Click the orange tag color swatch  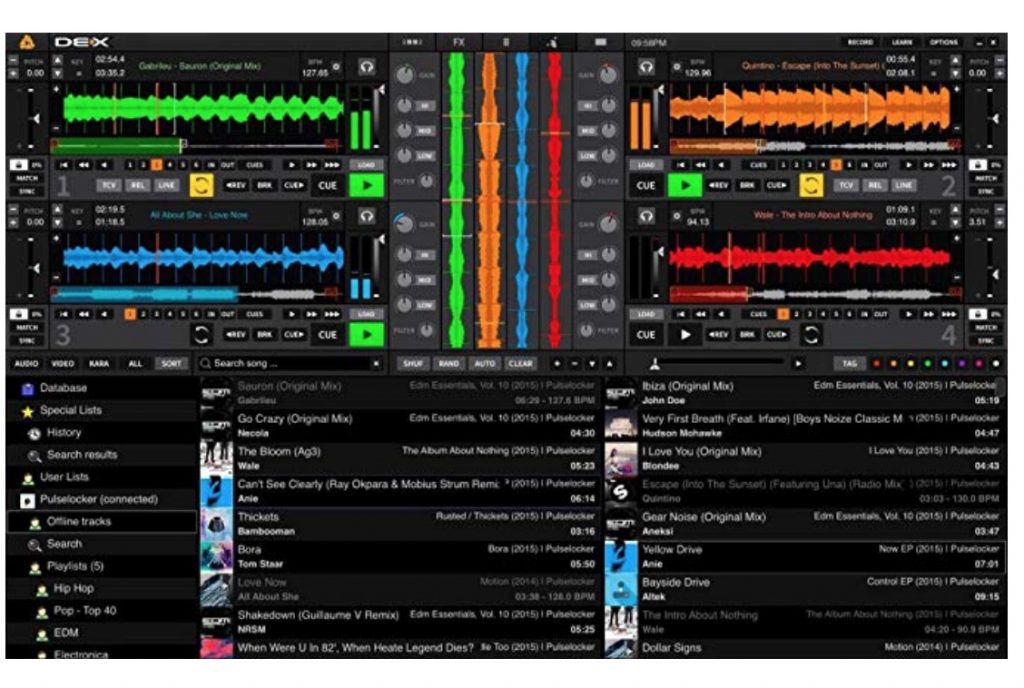point(893,364)
